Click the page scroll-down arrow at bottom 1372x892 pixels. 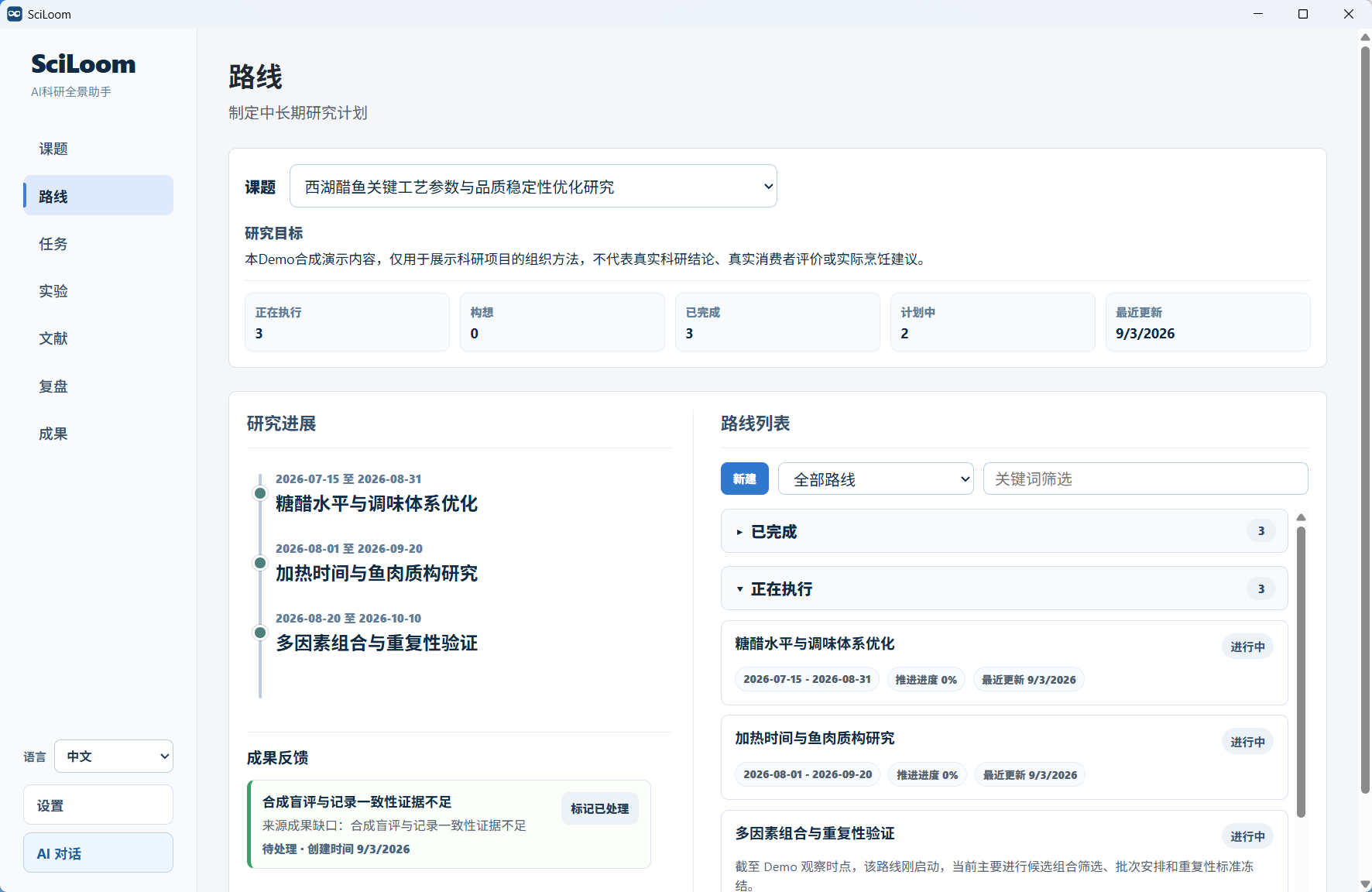pos(1365,884)
